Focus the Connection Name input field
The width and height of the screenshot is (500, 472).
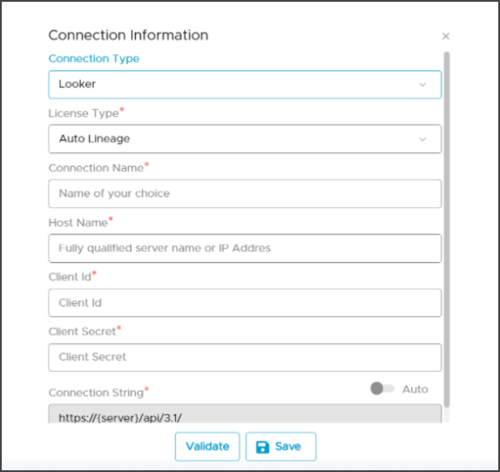(245, 194)
